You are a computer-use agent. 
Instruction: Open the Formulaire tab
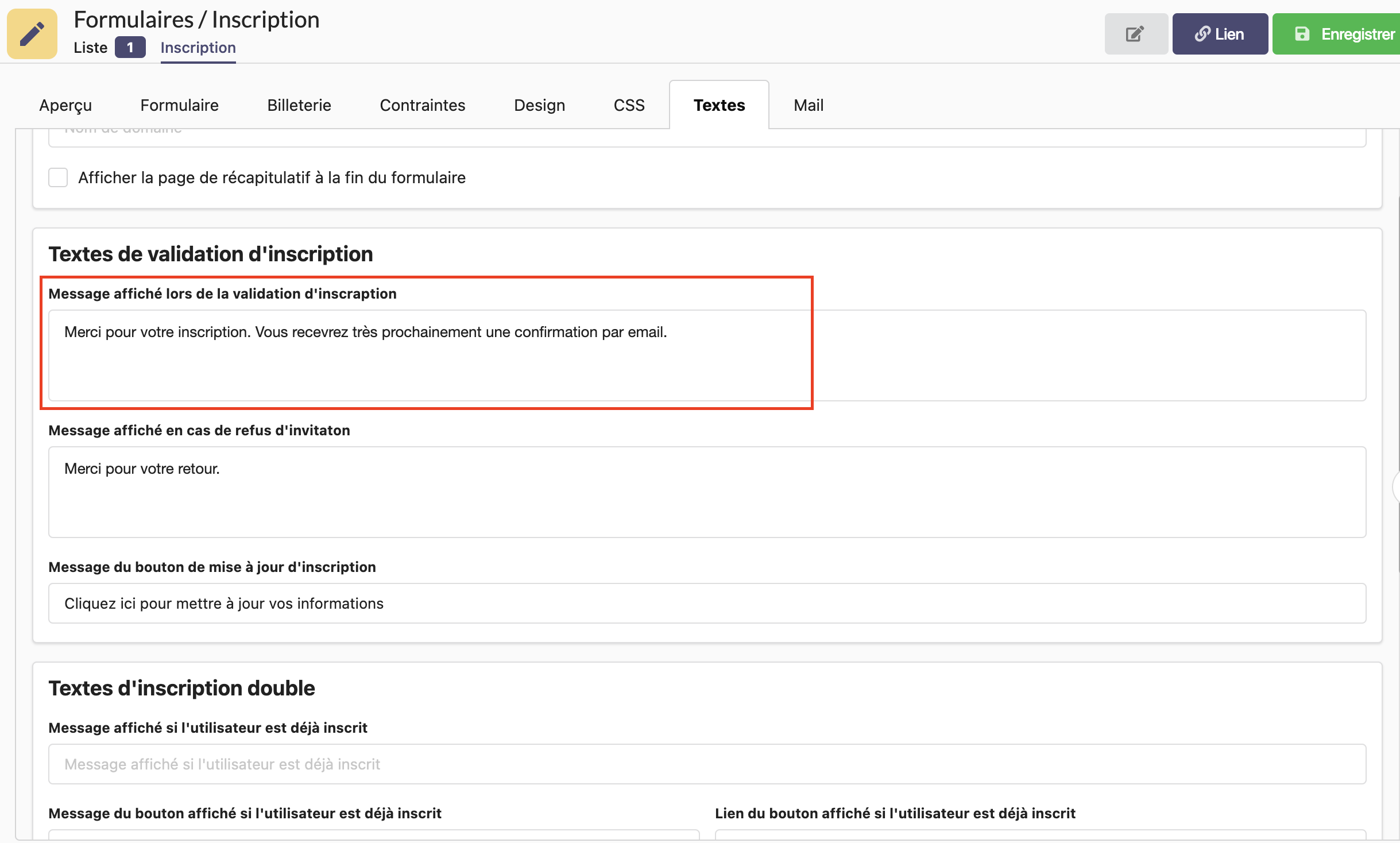click(179, 105)
